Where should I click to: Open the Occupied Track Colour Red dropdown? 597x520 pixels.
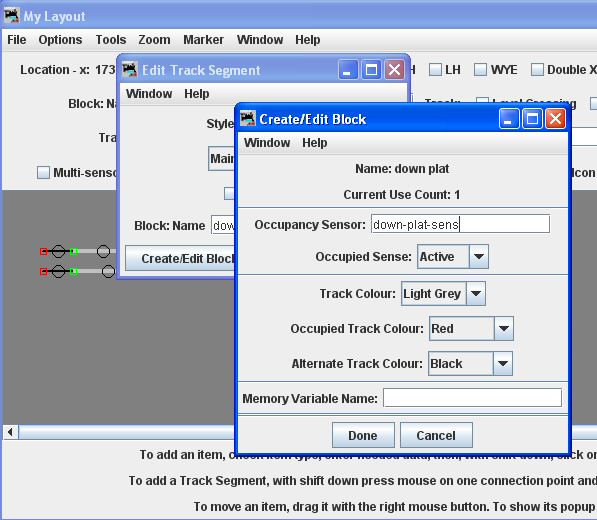pos(471,328)
